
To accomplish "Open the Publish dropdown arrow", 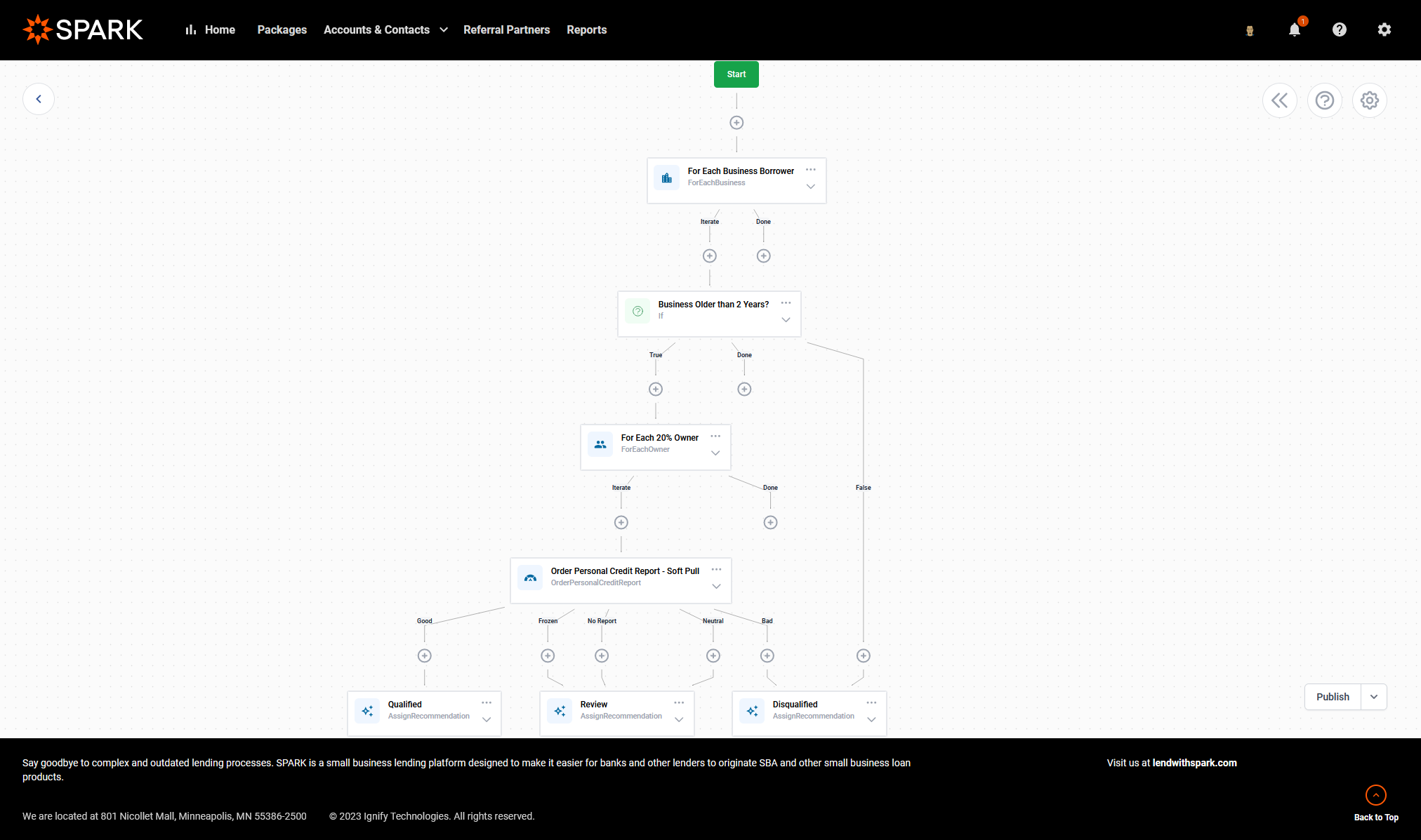I will pos(1374,697).
